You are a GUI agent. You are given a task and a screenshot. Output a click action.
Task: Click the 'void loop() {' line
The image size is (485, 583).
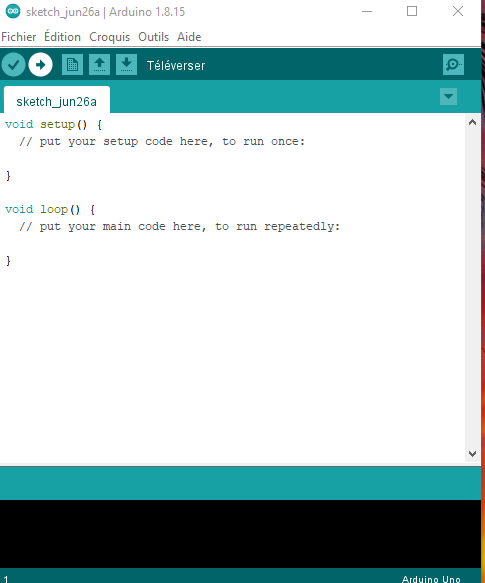50,210
